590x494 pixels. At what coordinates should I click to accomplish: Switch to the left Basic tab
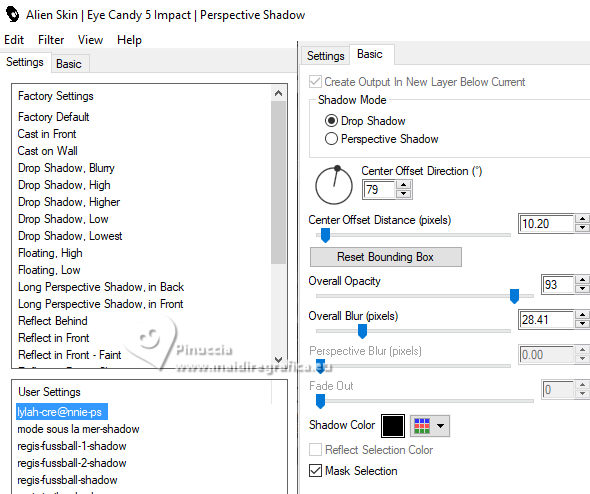coord(69,64)
